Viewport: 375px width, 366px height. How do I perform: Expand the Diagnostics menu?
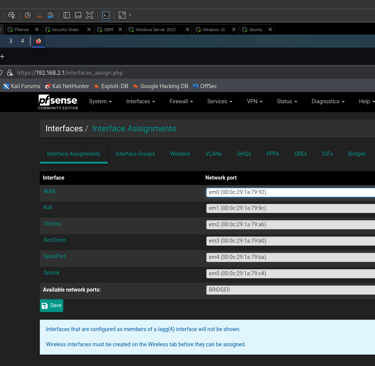point(328,102)
